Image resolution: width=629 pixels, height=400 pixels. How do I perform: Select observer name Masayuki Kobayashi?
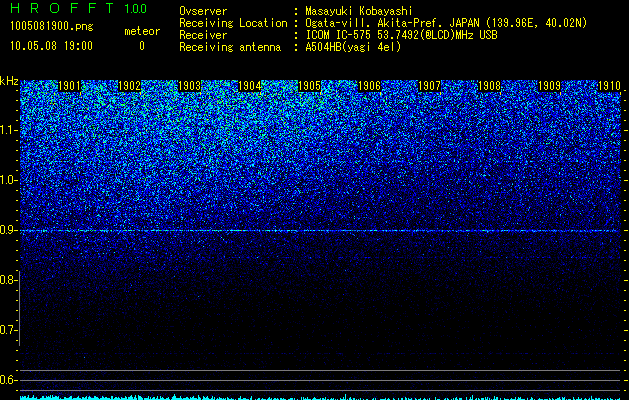359,11
